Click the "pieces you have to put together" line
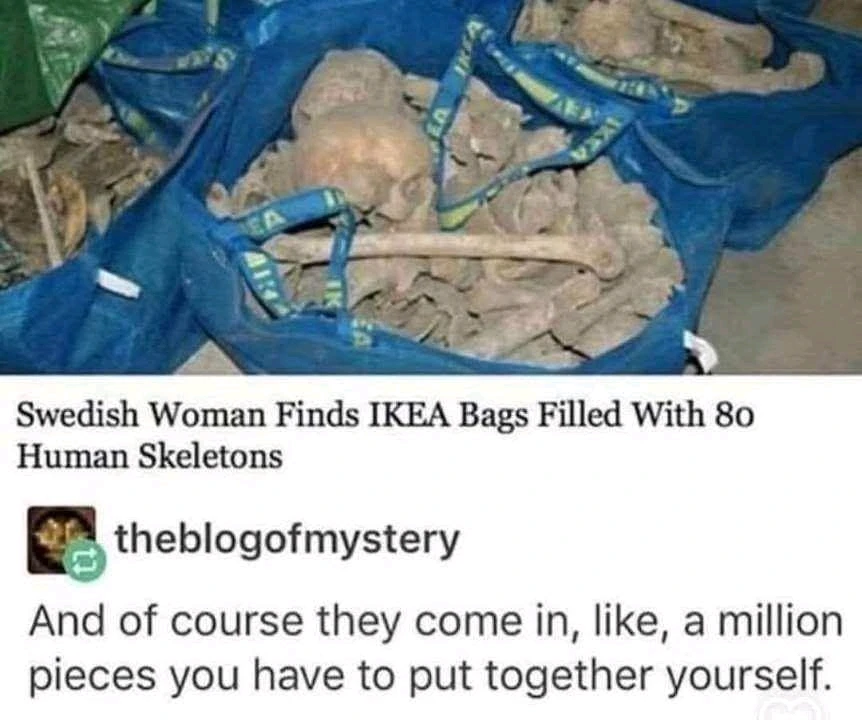The image size is (862, 720). point(428,678)
